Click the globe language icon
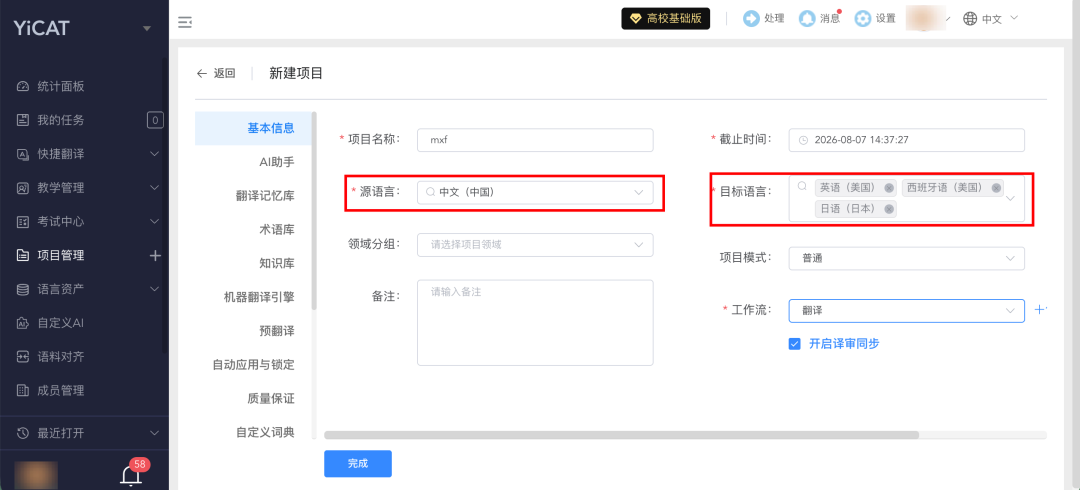 pyautogui.click(x=970, y=19)
